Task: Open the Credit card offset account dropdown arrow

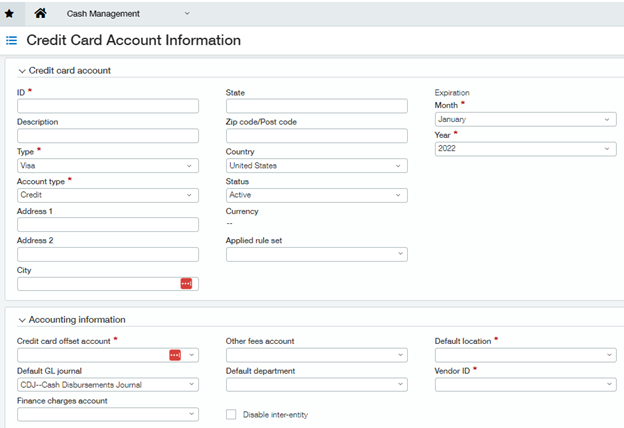Action: pyautogui.click(x=192, y=355)
